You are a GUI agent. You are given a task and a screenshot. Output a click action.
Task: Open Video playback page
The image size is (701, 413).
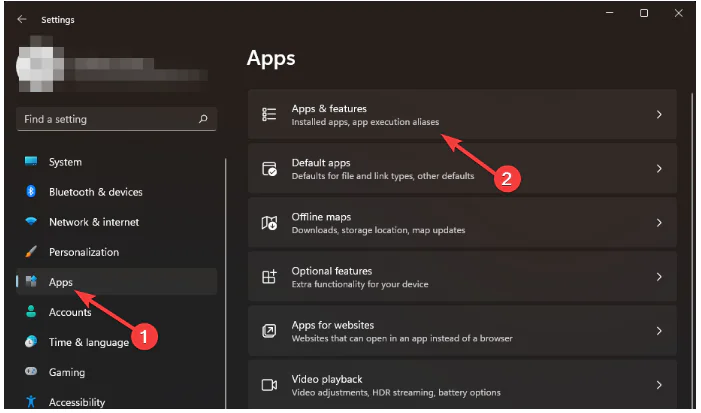click(462, 385)
